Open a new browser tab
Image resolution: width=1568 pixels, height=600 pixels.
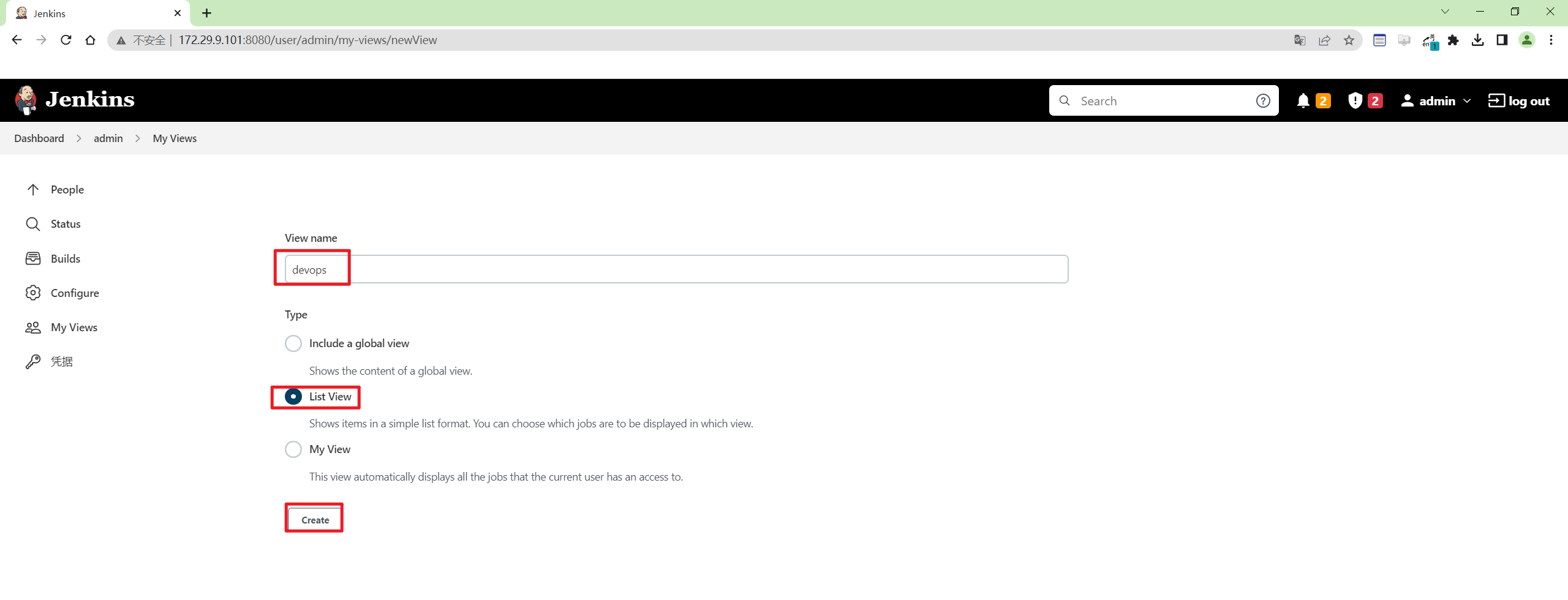[x=206, y=13]
